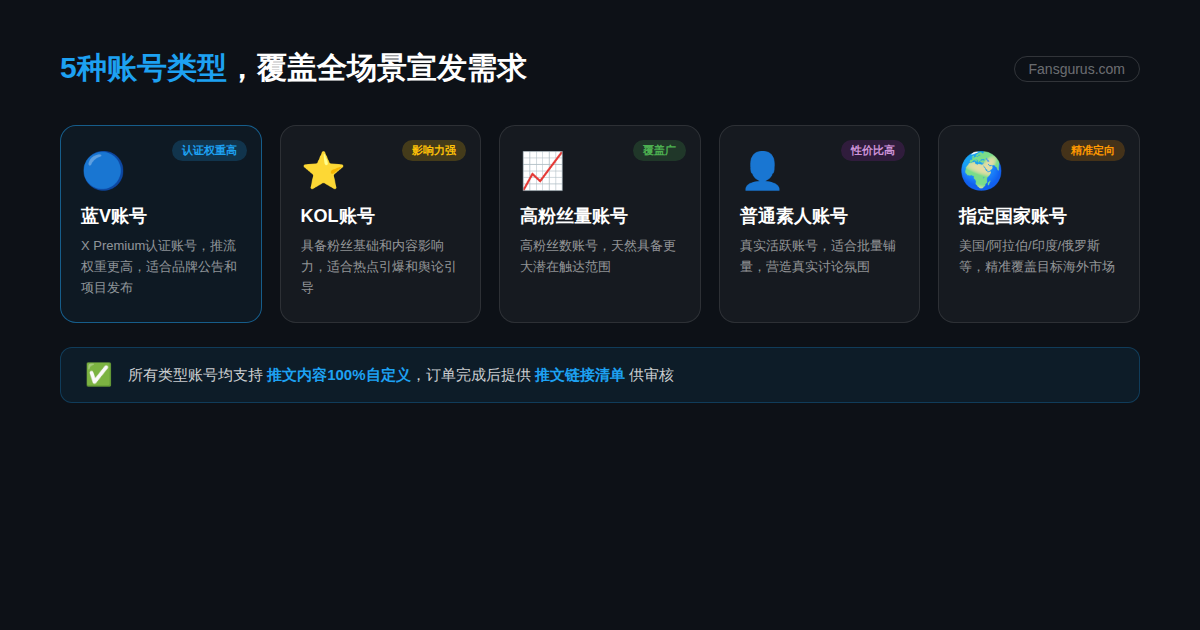Click the green checkmark icon in the bottom banner

click(99, 375)
